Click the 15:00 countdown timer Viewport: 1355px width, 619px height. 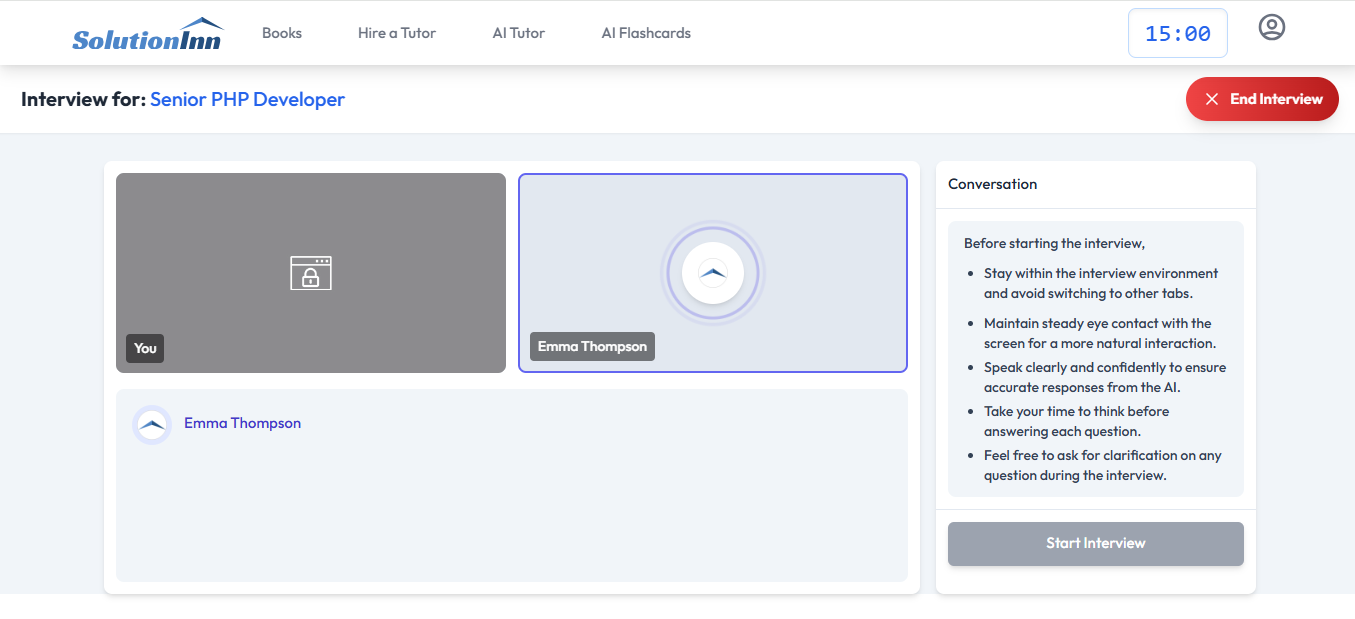pyautogui.click(x=1178, y=33)
